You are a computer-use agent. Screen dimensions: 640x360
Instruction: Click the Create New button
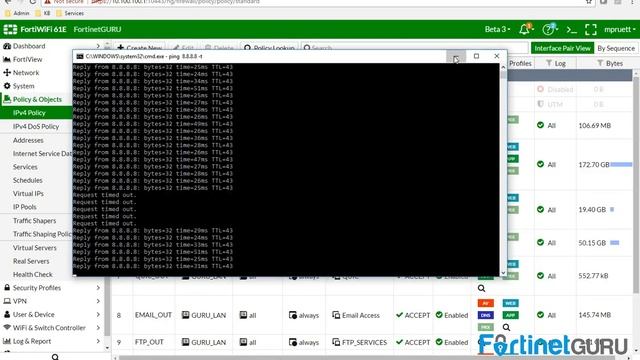[139, 48]
